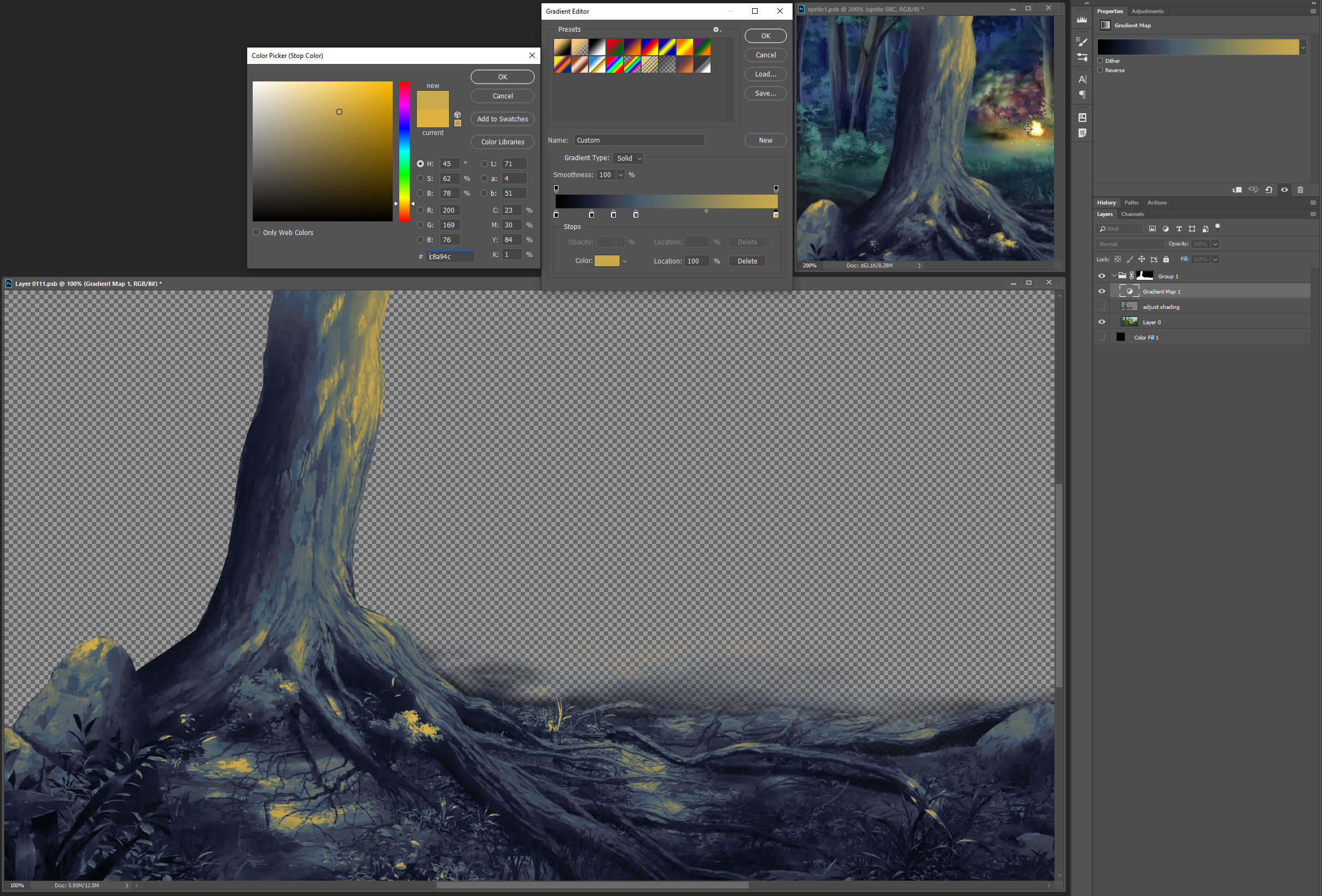Click the stop Color swatch in Stops
Viewport: 1322px width, 896px height.
pyautogui.click(x=607, y=261)
